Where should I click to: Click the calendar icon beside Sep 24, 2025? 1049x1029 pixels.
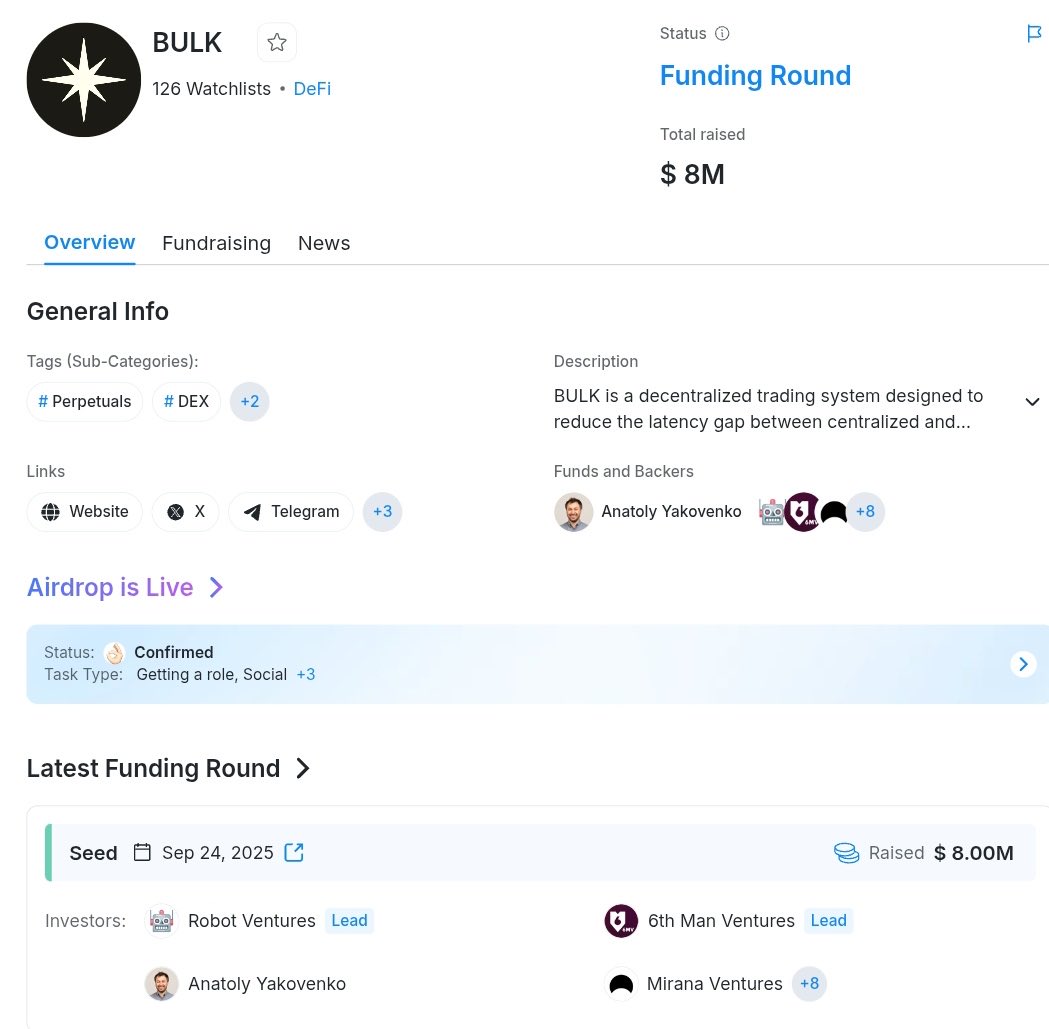pyautogui.click(x=142, y=852)
